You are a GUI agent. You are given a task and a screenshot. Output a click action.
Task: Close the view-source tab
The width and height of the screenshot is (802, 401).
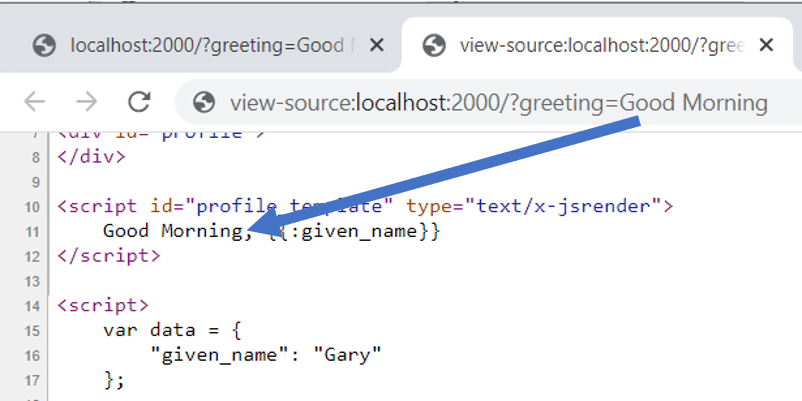(767, 45)
